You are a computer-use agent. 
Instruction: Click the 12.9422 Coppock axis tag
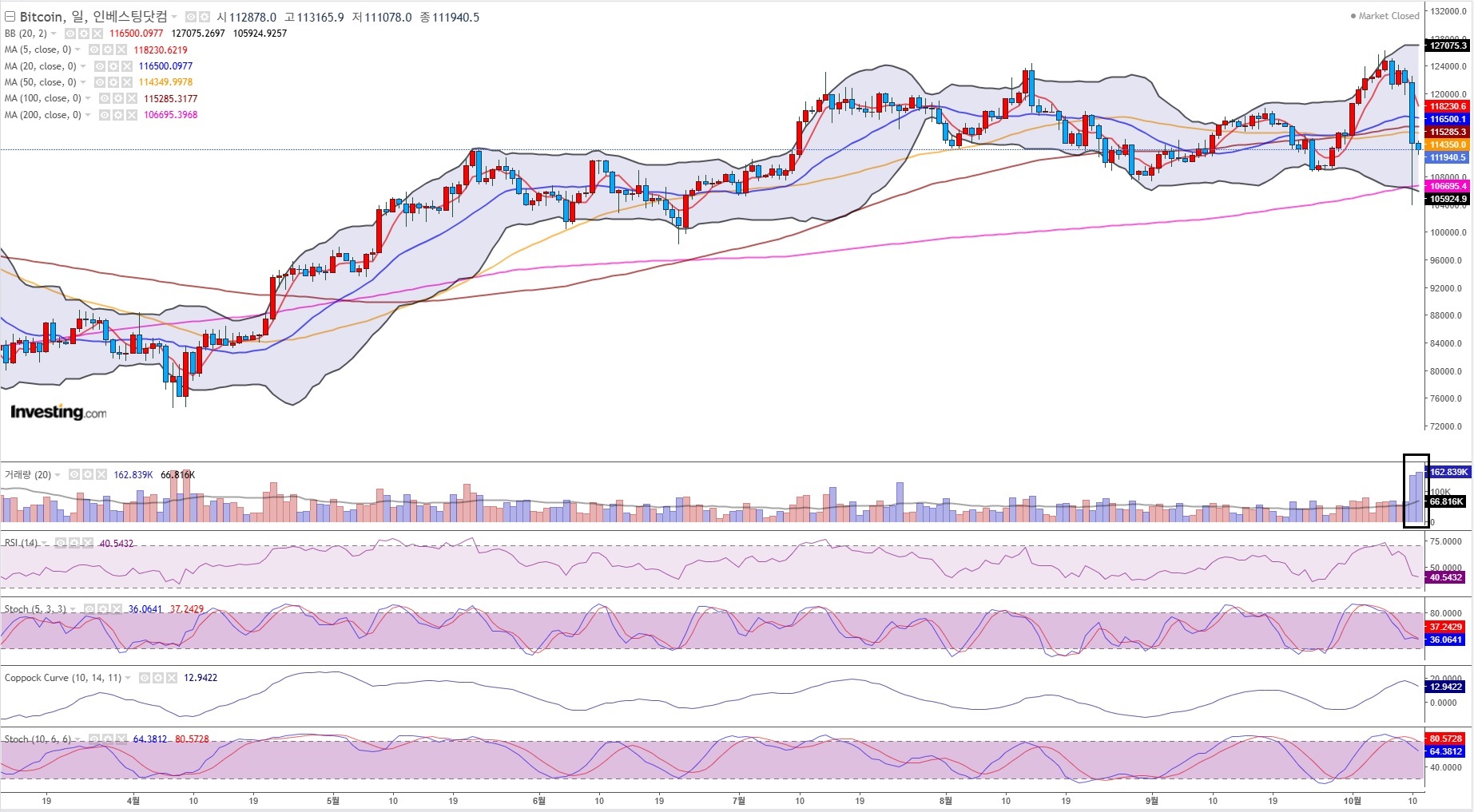click(1446, 687)
